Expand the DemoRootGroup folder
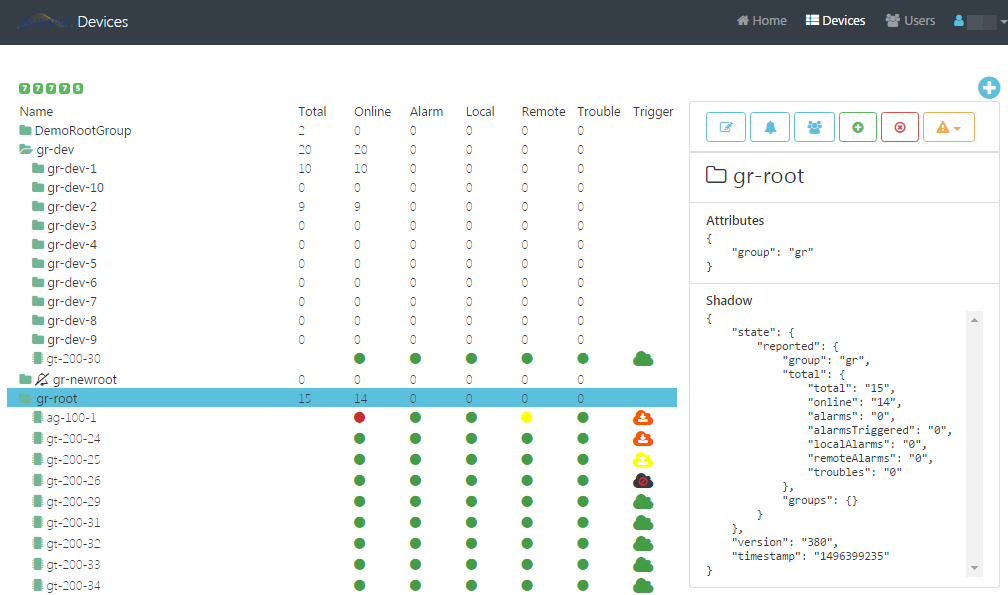This screenshot has height=595, width=1008. [26, 130]
